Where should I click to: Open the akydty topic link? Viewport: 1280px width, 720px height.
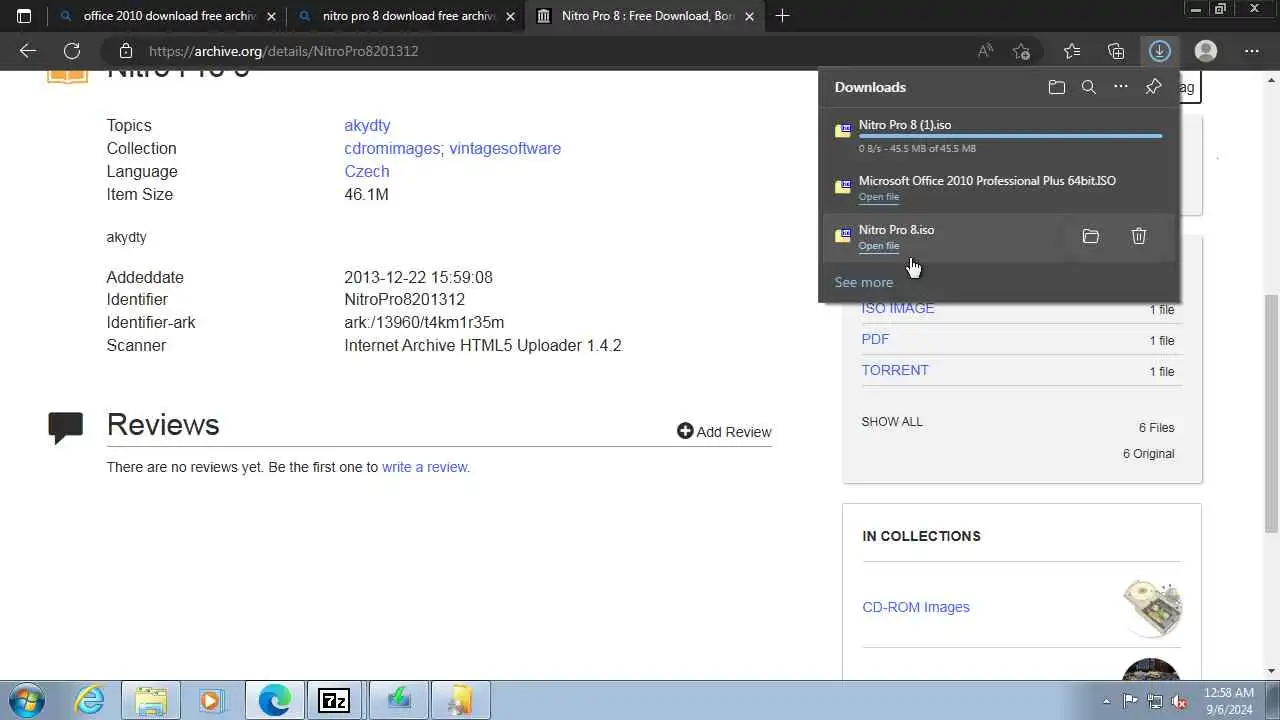[367, 125]
